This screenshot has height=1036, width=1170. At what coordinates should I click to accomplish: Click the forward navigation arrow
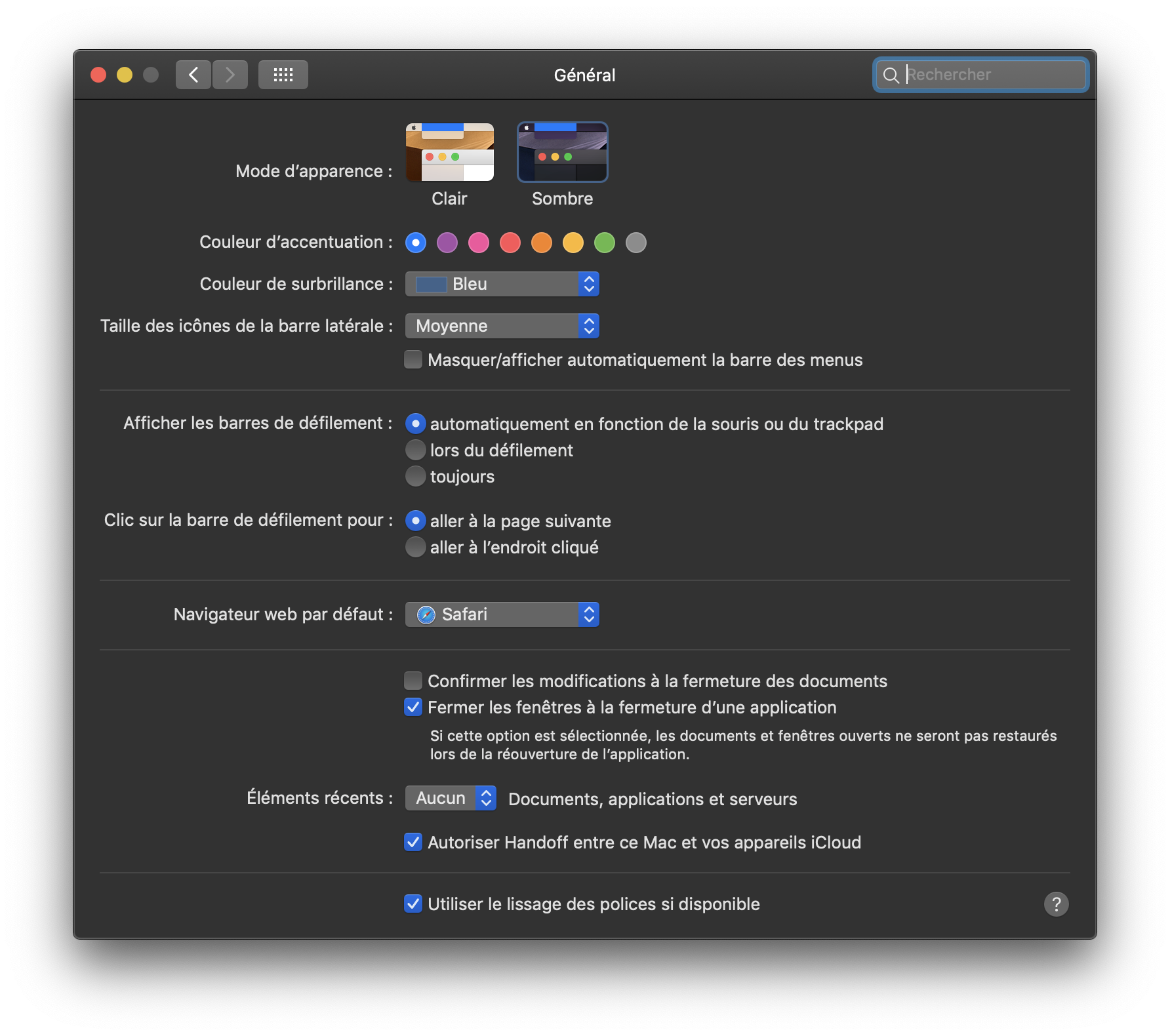230,75
